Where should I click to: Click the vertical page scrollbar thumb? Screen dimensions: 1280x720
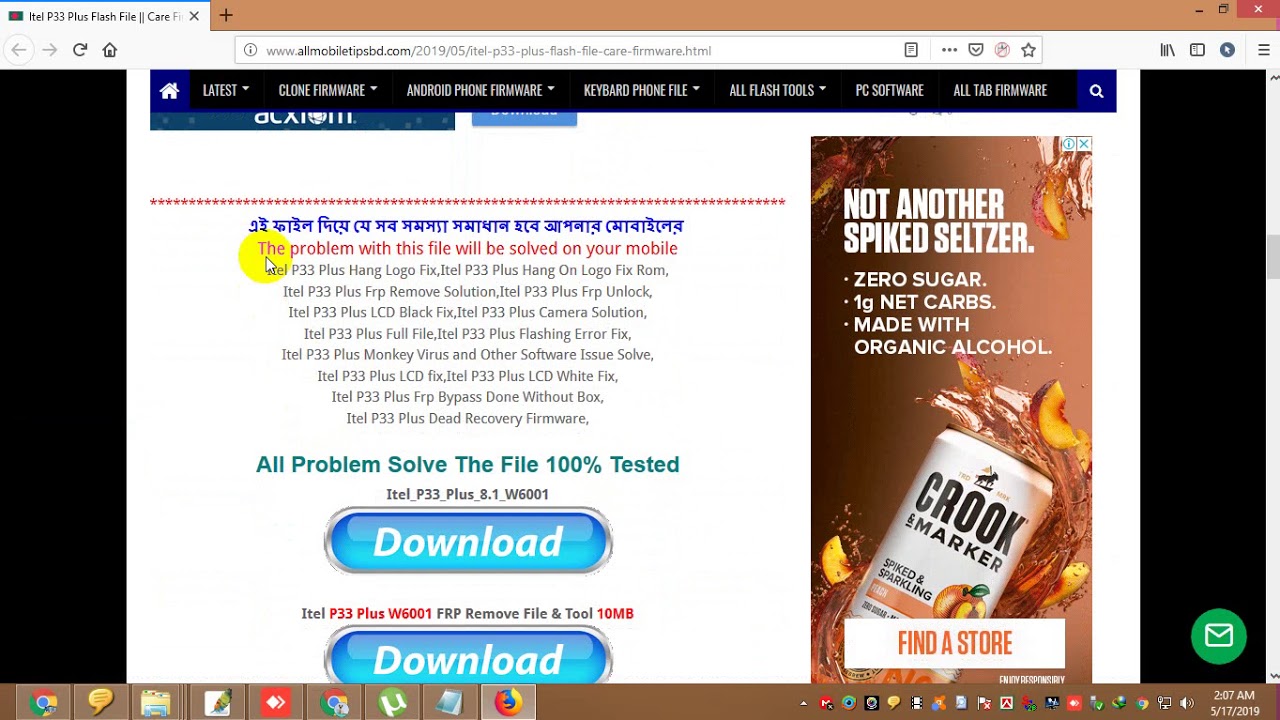(1272, 258)
